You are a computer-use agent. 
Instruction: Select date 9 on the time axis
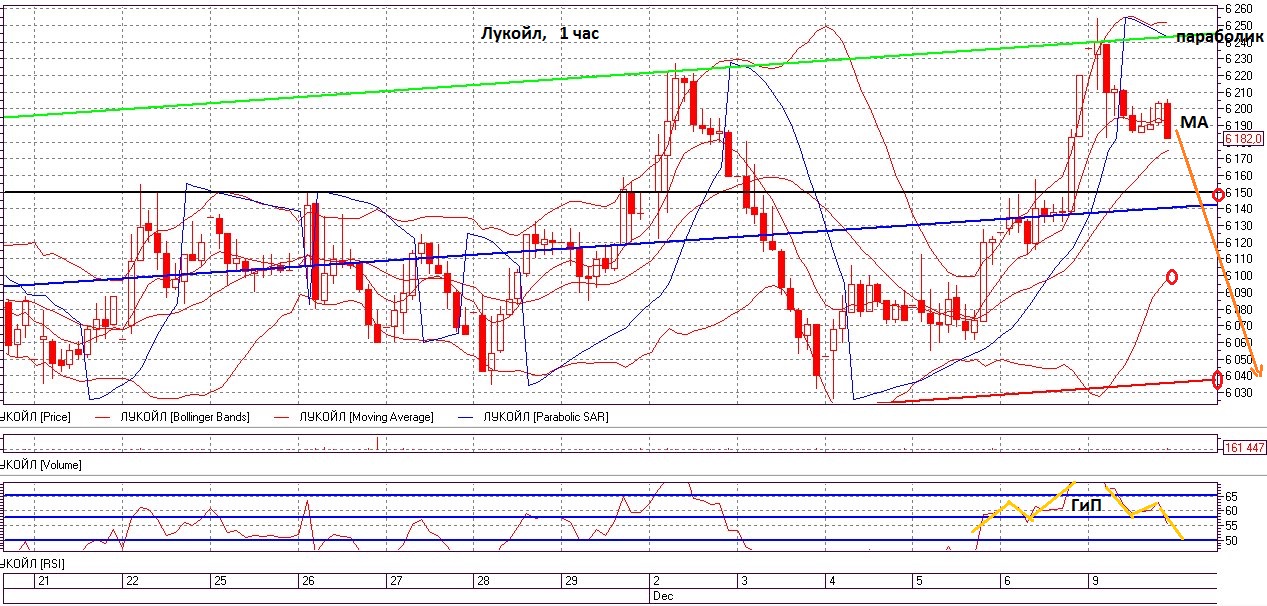click(1094, 580)
